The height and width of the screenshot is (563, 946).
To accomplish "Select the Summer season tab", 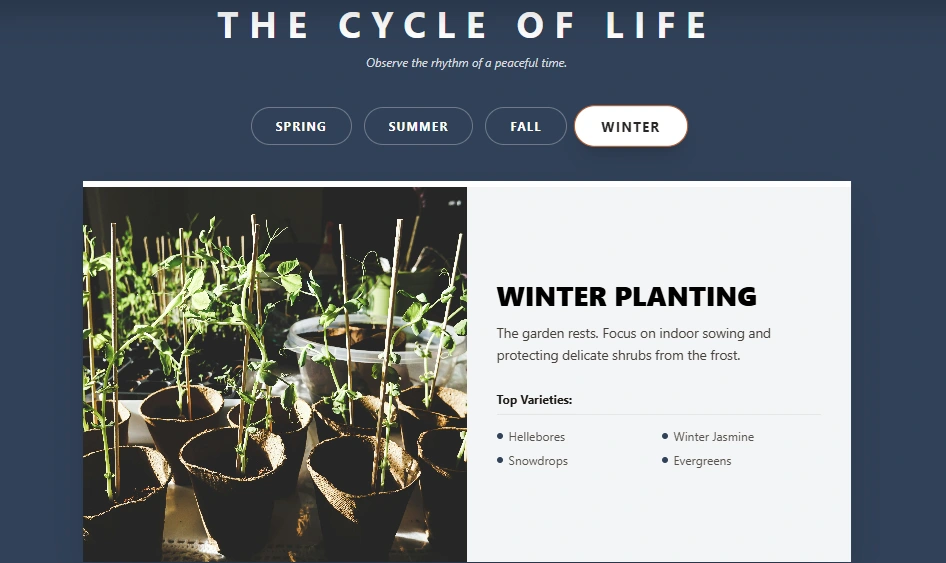I will click(418, 127).
